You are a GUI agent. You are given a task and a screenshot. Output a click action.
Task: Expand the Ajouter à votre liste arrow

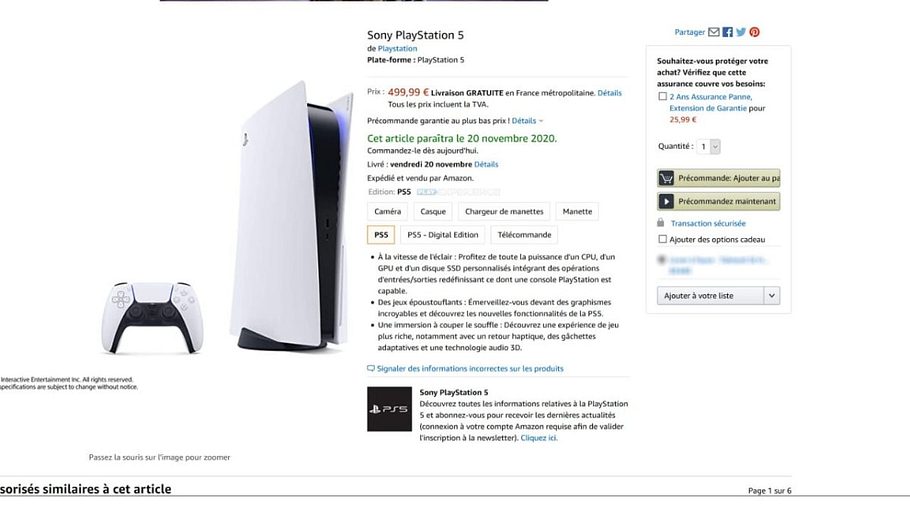tap(771, 295)
